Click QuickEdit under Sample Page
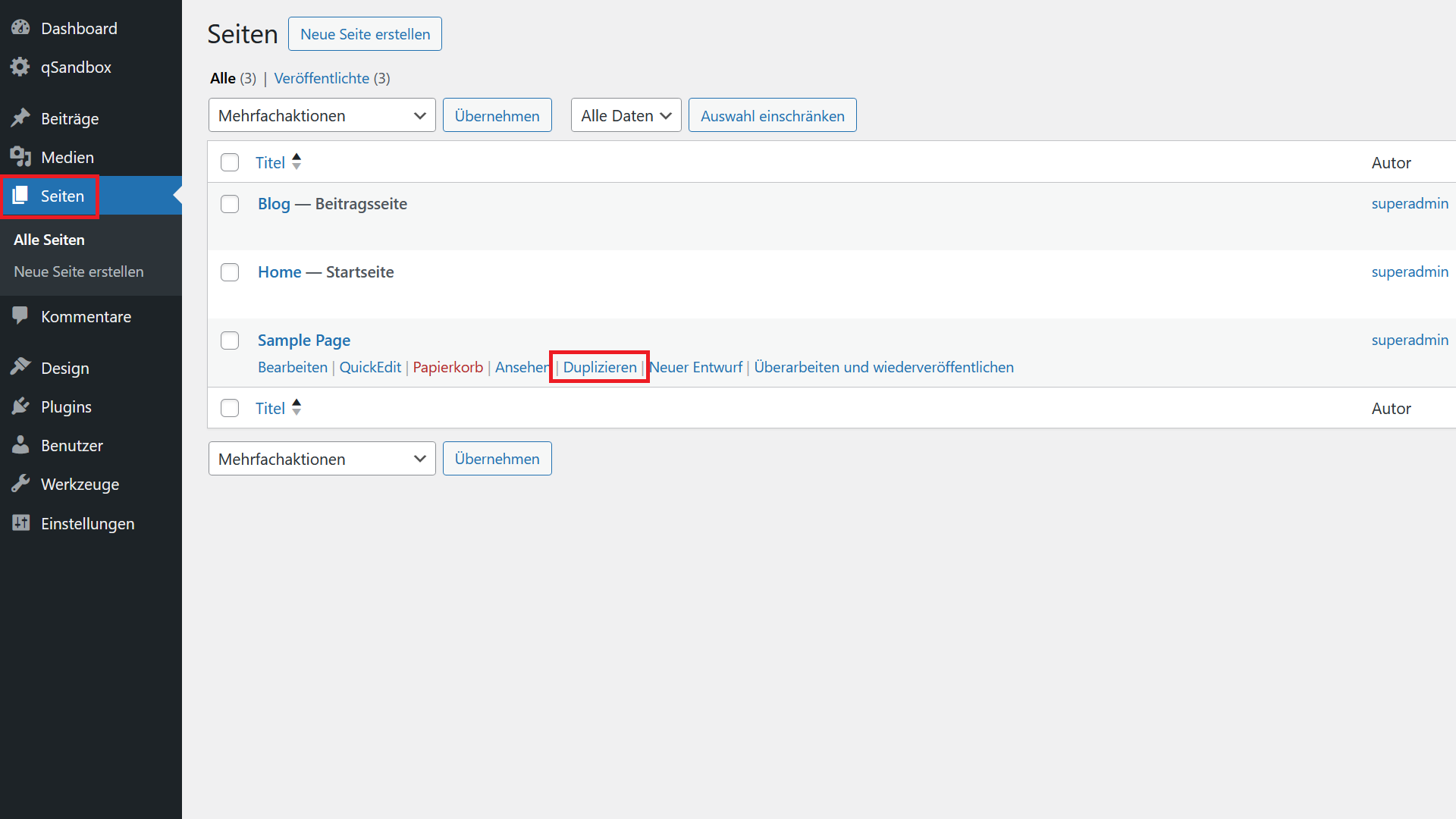Viewport: 1456px width, 819px height. [370, 367]
